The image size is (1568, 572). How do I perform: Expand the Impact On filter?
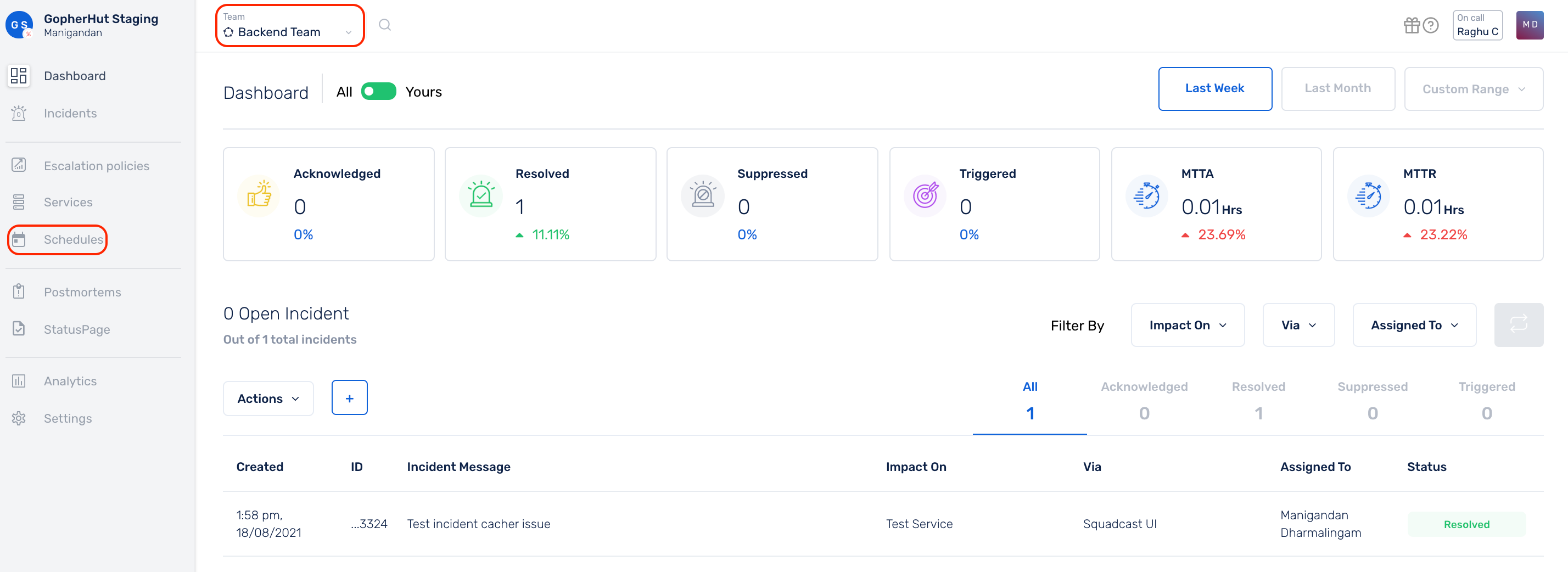pos(1187,325)
